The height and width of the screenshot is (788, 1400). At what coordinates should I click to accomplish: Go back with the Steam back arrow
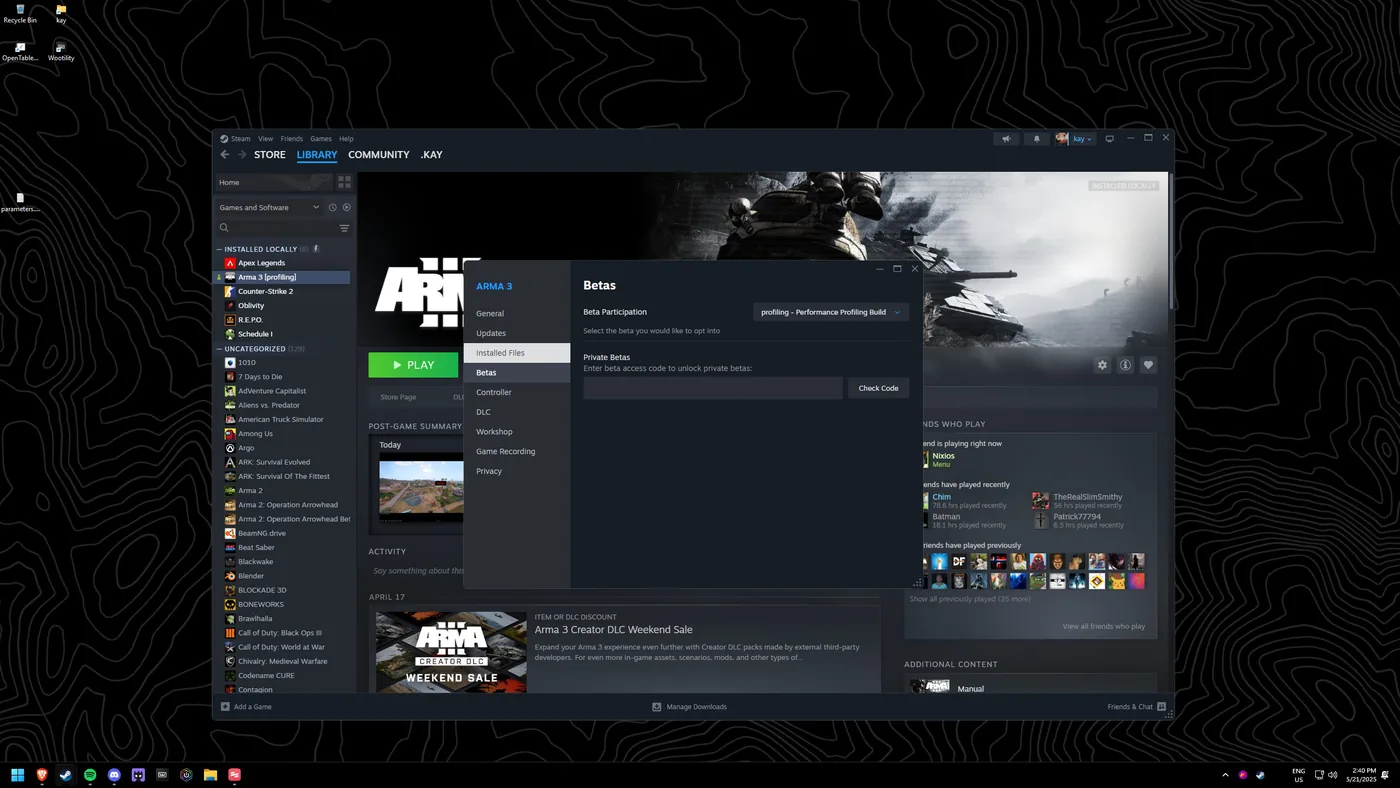(225, 155)
